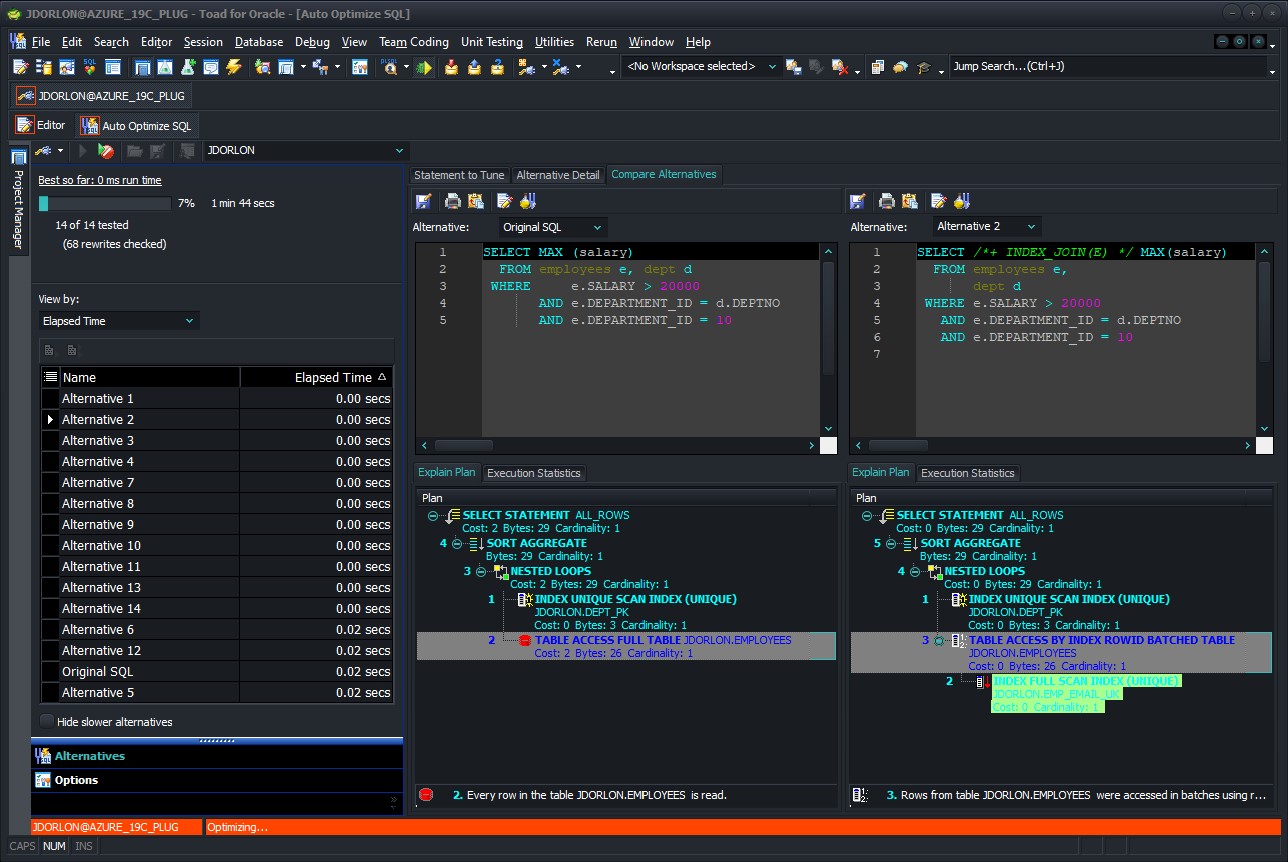This screenshot has height=862, width=1288.
Task: Open the Utilities menu
Action: tap(554, 42)
